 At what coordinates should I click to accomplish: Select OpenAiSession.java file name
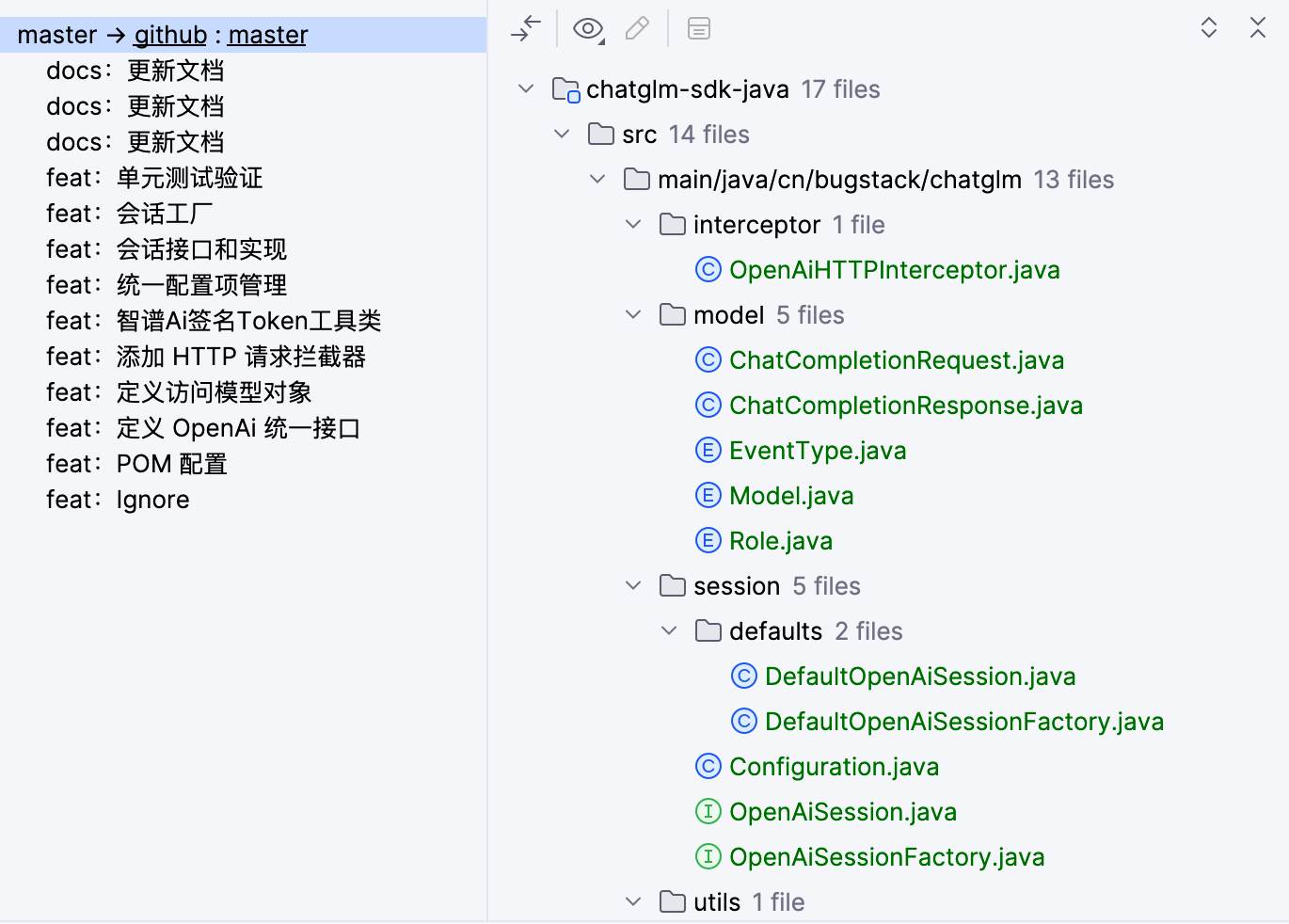843,812
